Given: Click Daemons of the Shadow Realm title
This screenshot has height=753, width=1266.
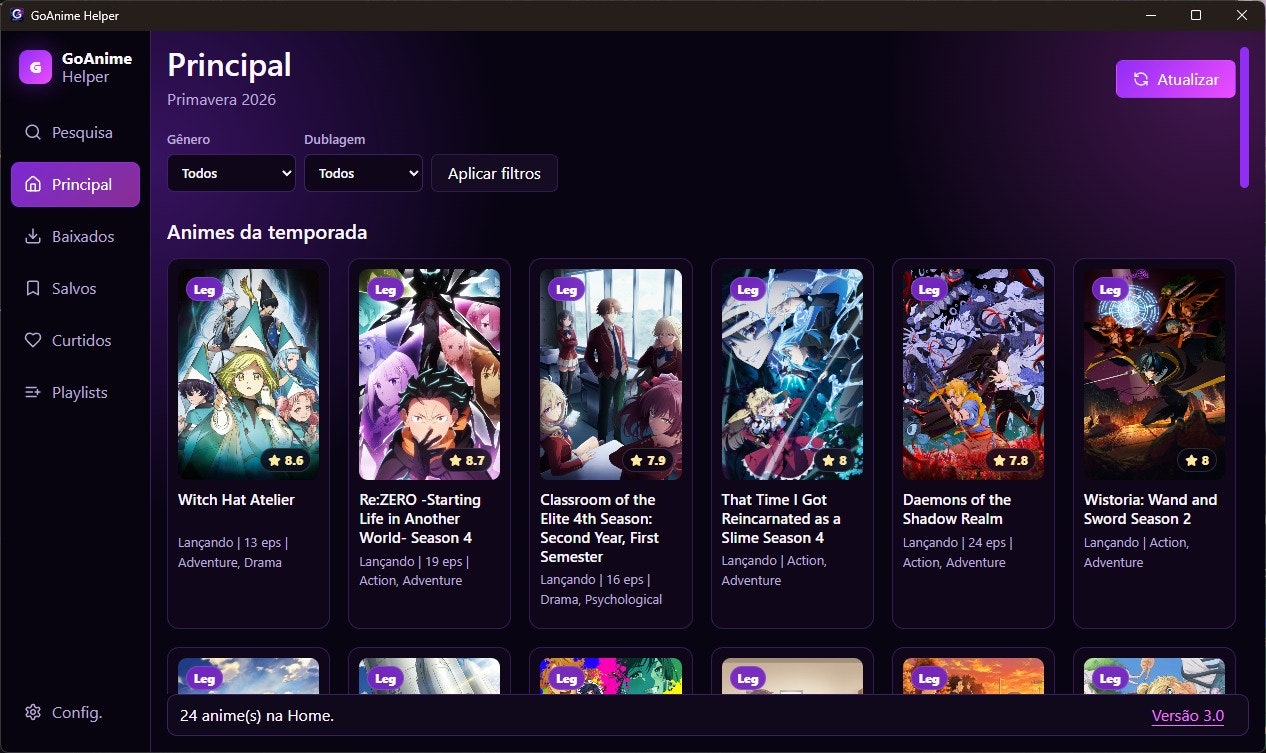Looking at the screenshot, I should pyautogui.click(x=957, y=509).
